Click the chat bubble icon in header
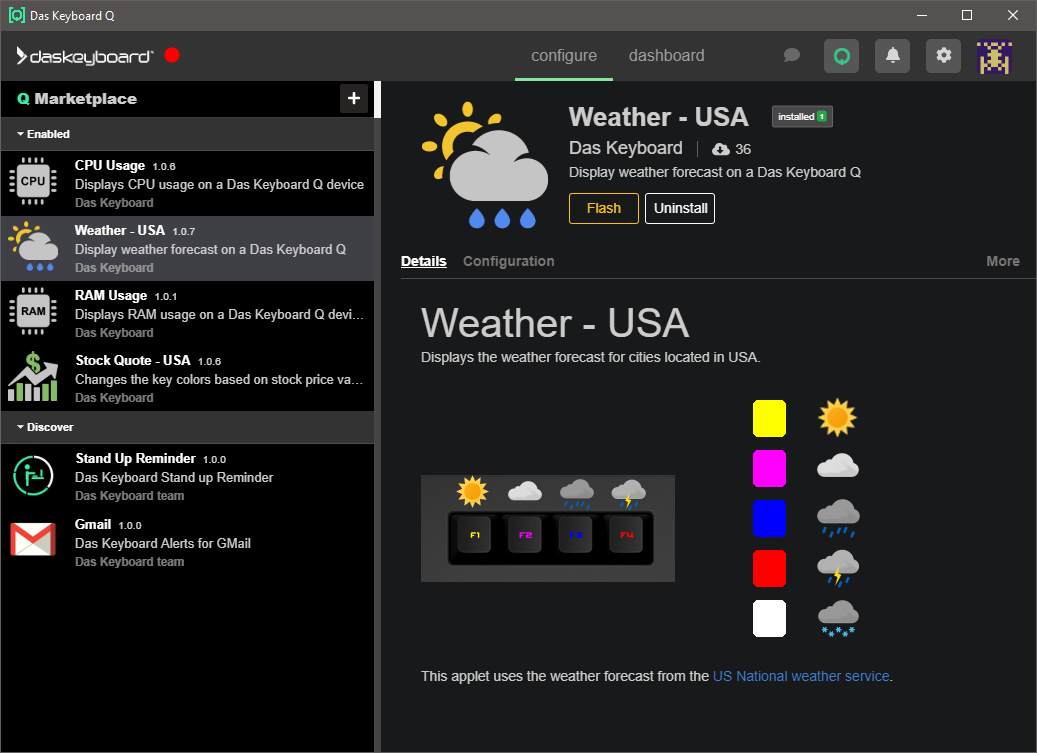Image resolution: width=1037 pixels, height=753 pixels. 791,56
